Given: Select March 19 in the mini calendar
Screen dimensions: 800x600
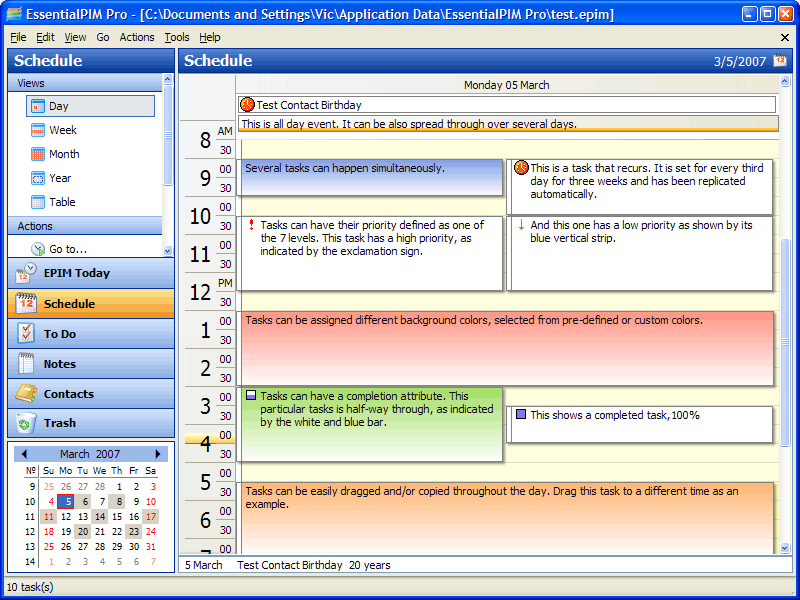Looking at the screenshot, I should coord(66,532).
